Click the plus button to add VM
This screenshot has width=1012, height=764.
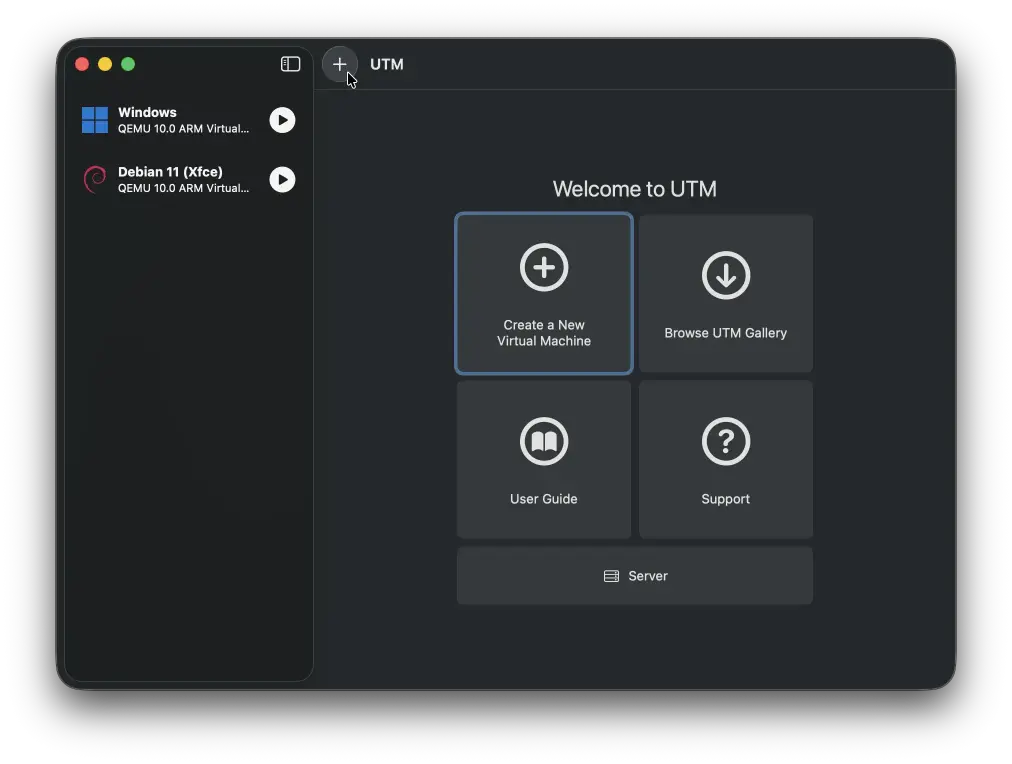tap(339, 64)
